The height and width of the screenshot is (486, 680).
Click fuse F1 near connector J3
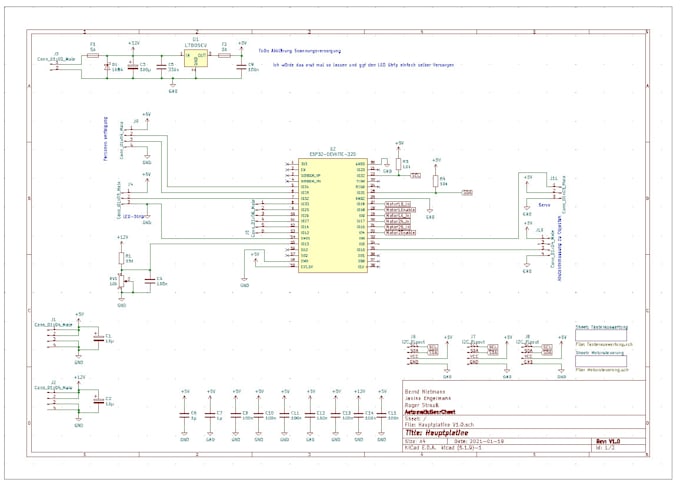[93, 55]
